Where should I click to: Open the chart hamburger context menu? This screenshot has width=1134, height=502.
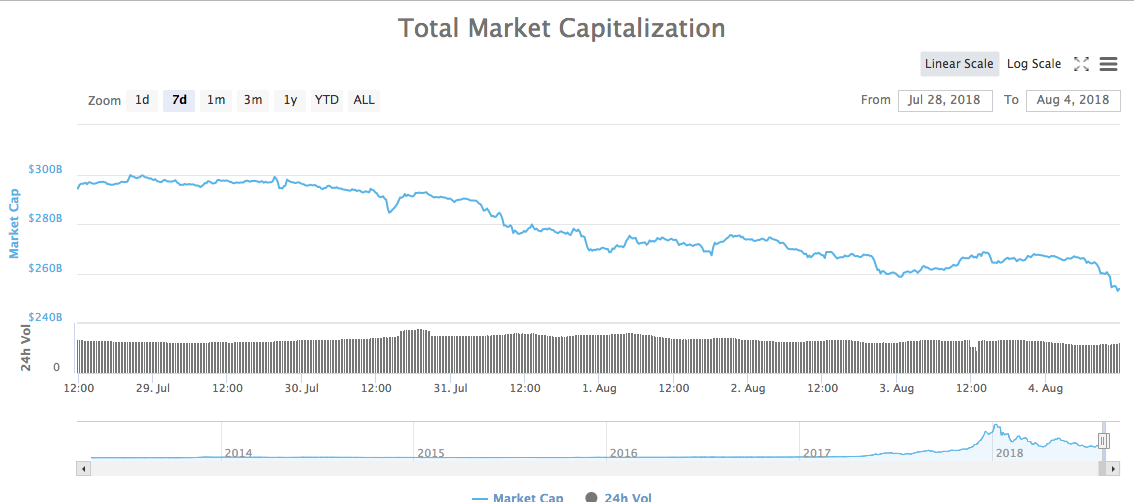(1108, 64)
